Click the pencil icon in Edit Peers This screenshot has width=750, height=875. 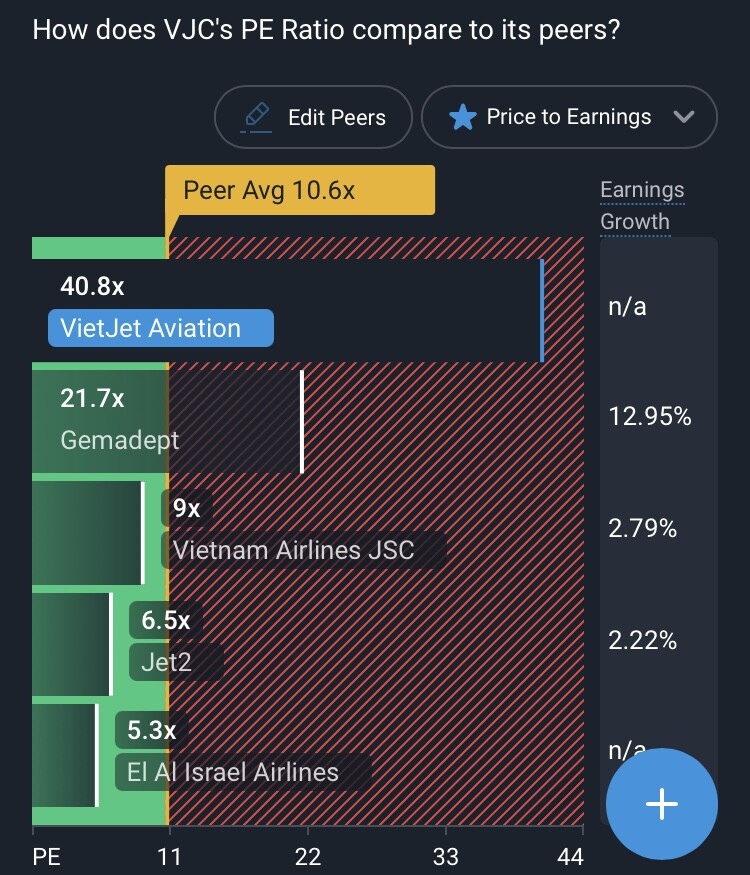258,117
